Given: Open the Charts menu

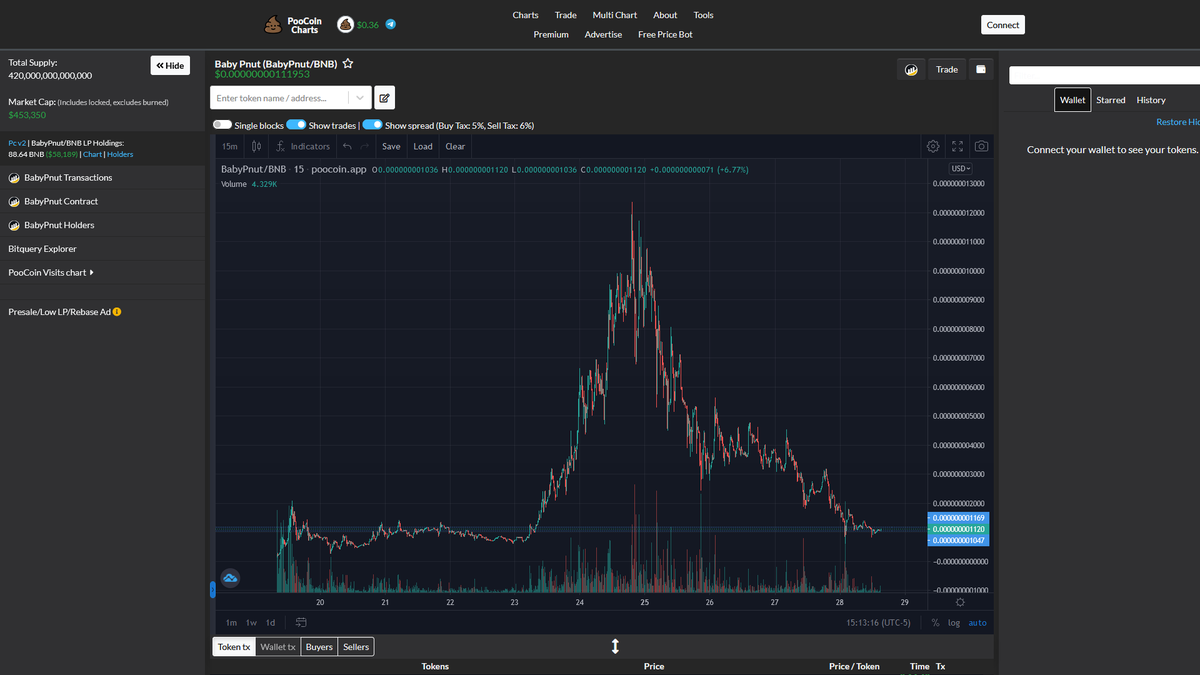Looking at the screenshot, I should (525, 15).
